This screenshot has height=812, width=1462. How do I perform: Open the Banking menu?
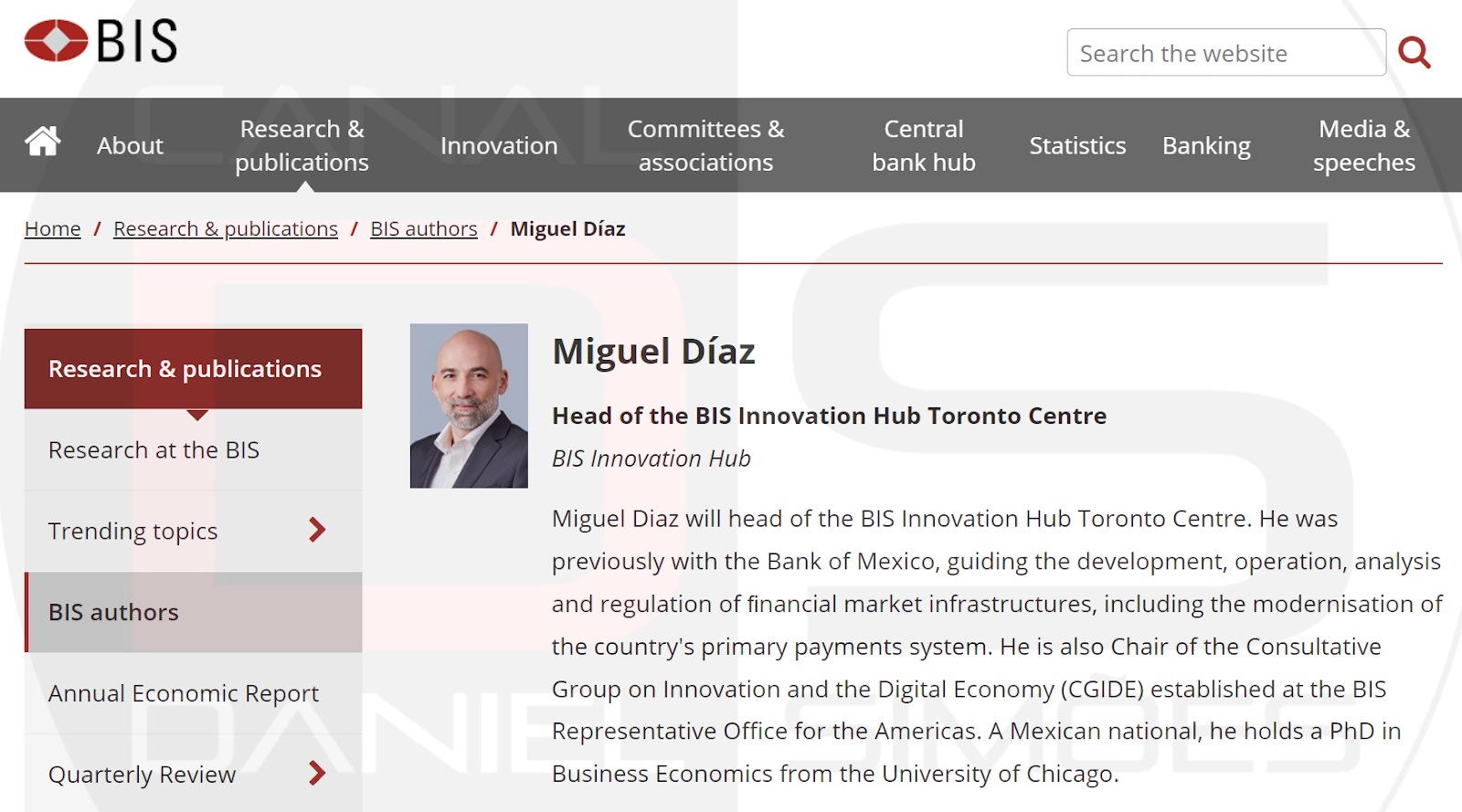[x=1206, y=146]
